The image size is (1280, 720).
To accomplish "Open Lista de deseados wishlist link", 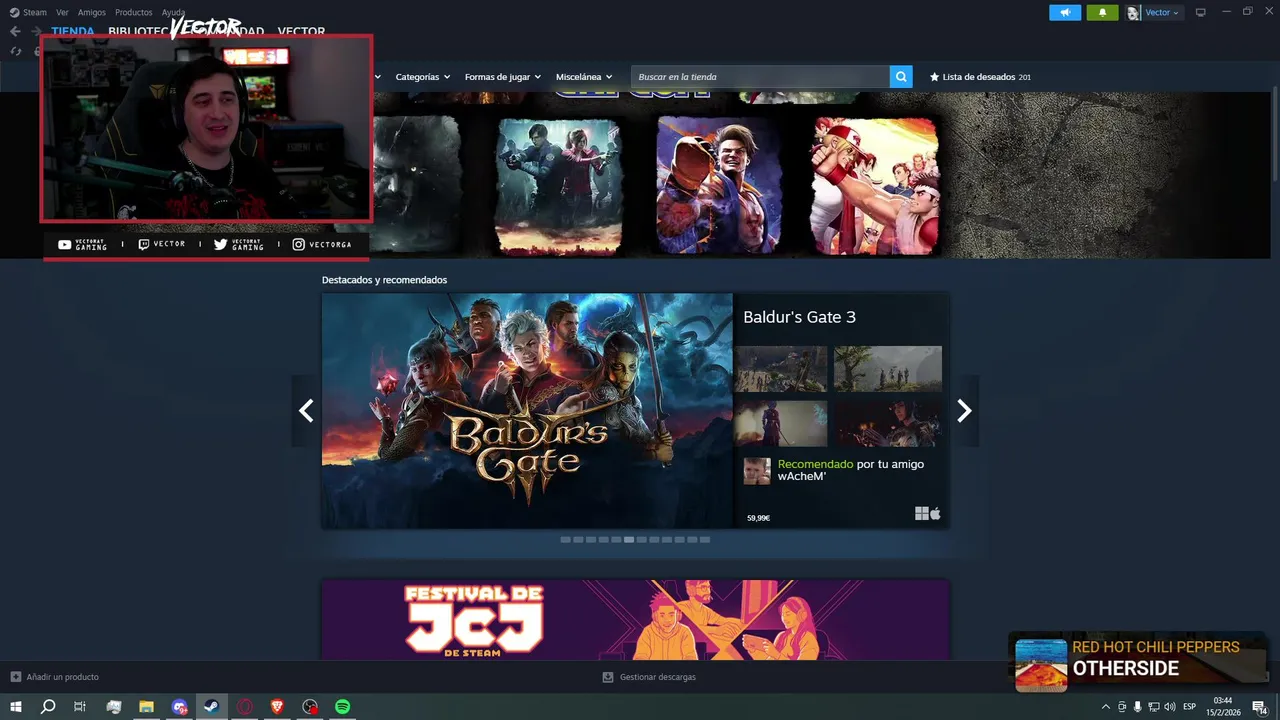I will click(980, 77).
